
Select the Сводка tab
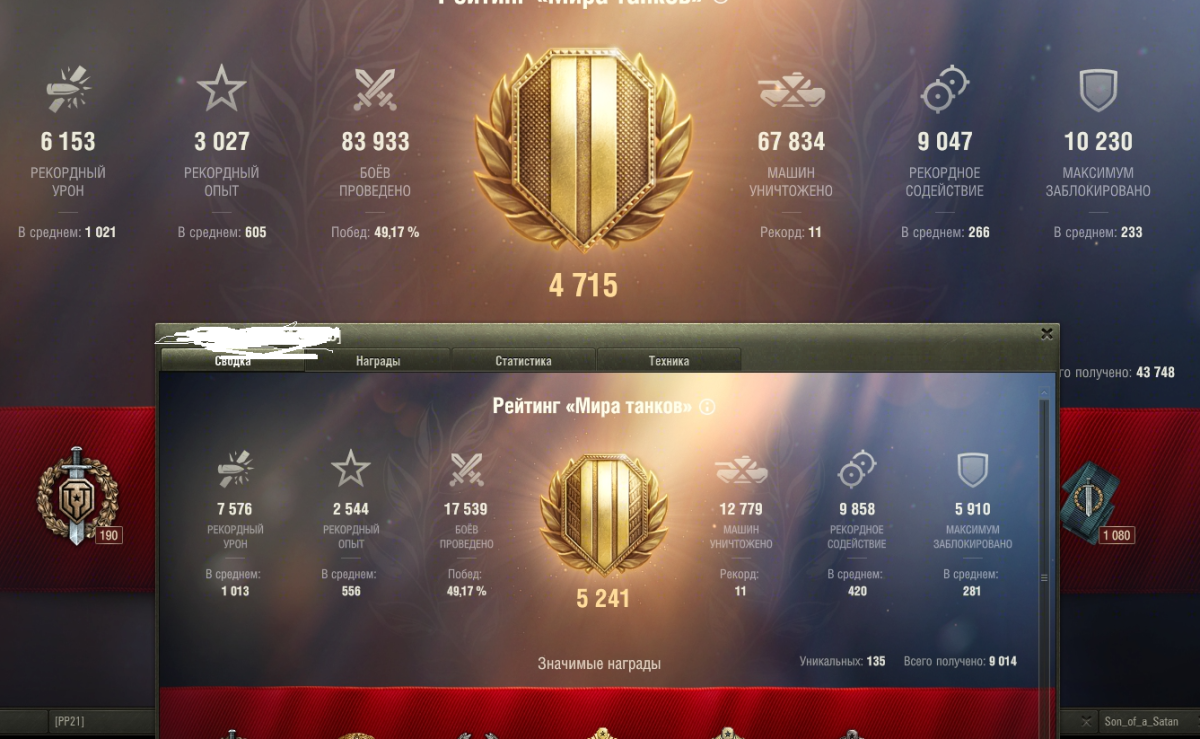click(x=232, y=361)
